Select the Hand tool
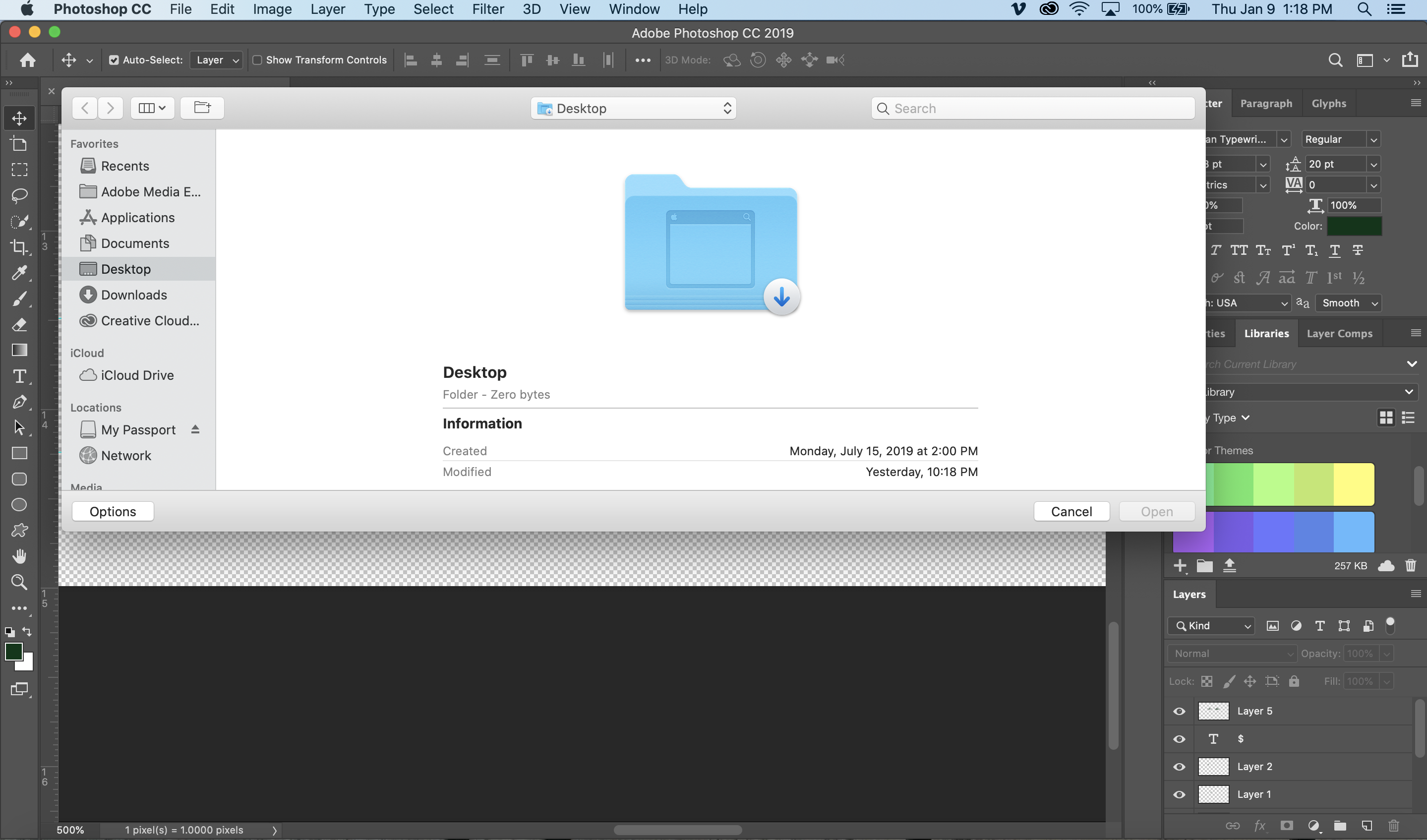1427x840 pixels. point(19,556)
